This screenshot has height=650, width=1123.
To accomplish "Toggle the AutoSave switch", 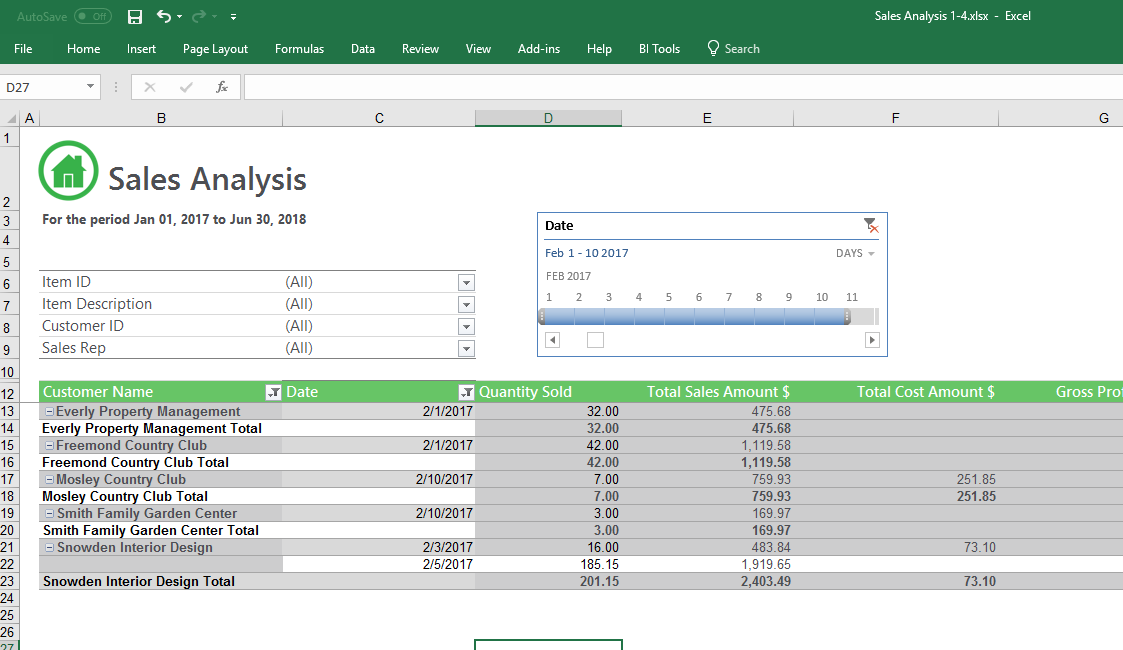I will (93, 16).
